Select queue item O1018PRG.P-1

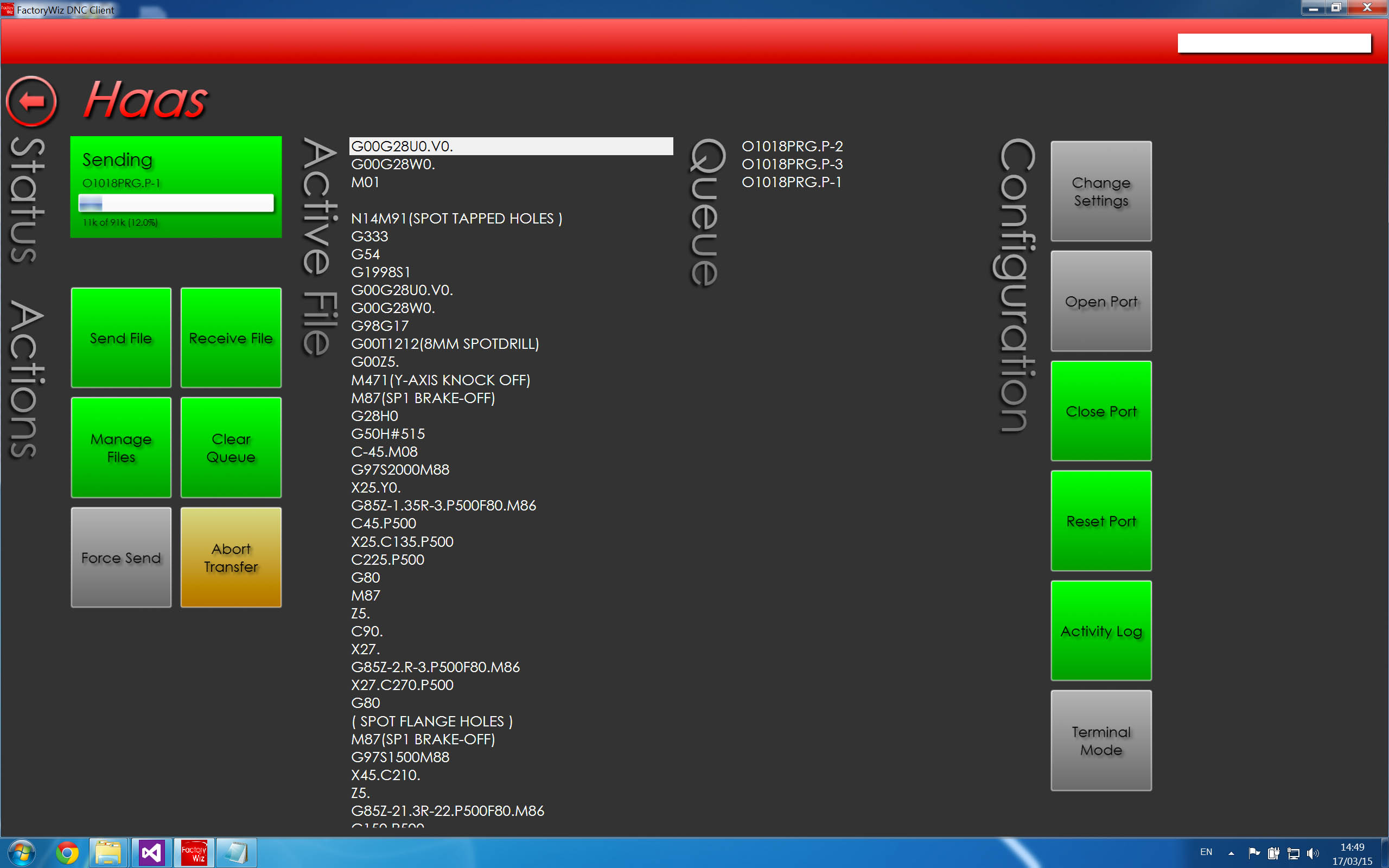click(792, 182)
